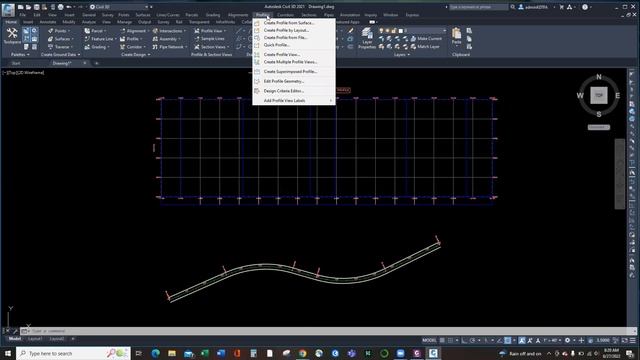640x360 pixels.
Task: Click the Section Views tool
Action: [211, 47]
